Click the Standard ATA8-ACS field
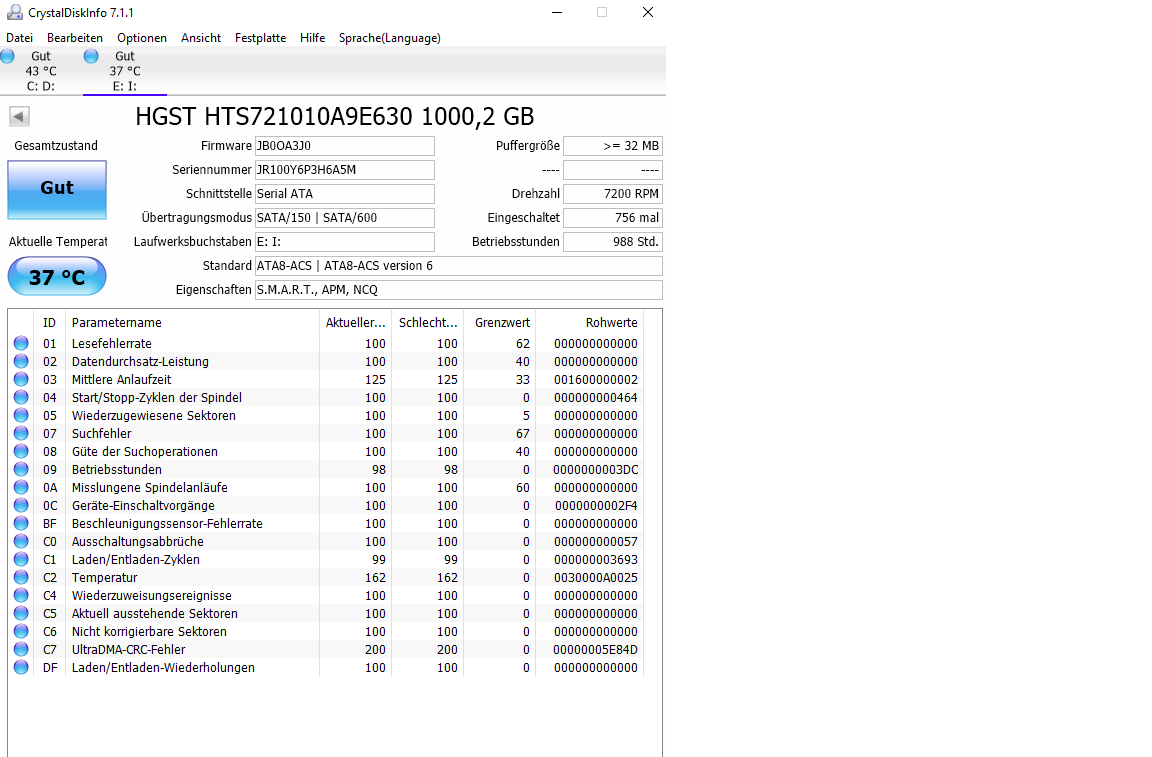The image size is (1152, 757). [x=458, y=266]
